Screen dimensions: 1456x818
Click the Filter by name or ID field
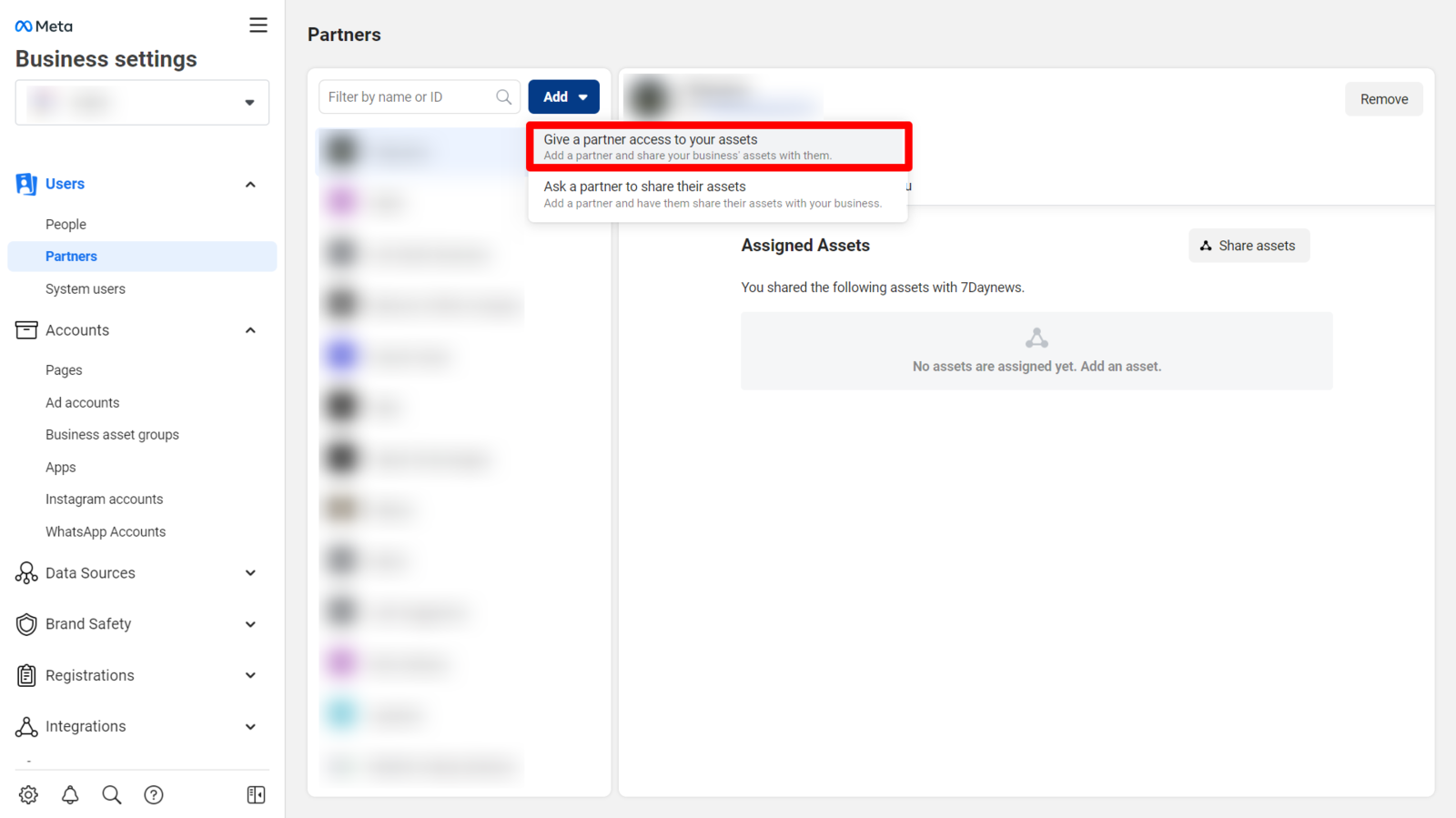(x=408, y=97)
